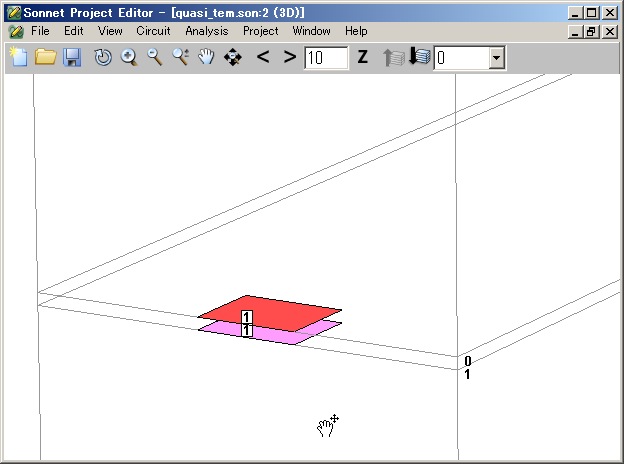Minimize the inner document window
The width and height of the screenshot is (624, 464).
[575, 31]
